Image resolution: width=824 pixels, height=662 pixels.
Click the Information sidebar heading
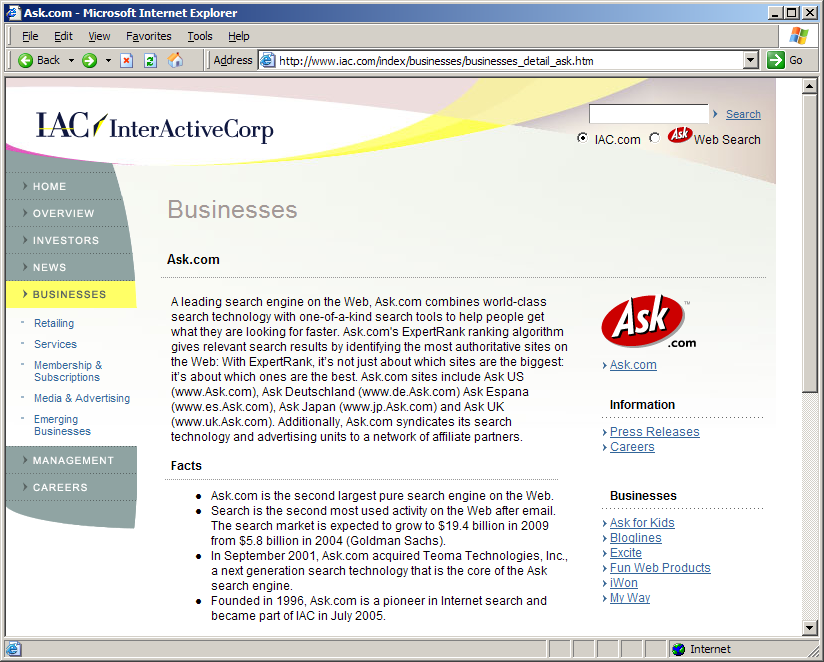pos(642,405)
